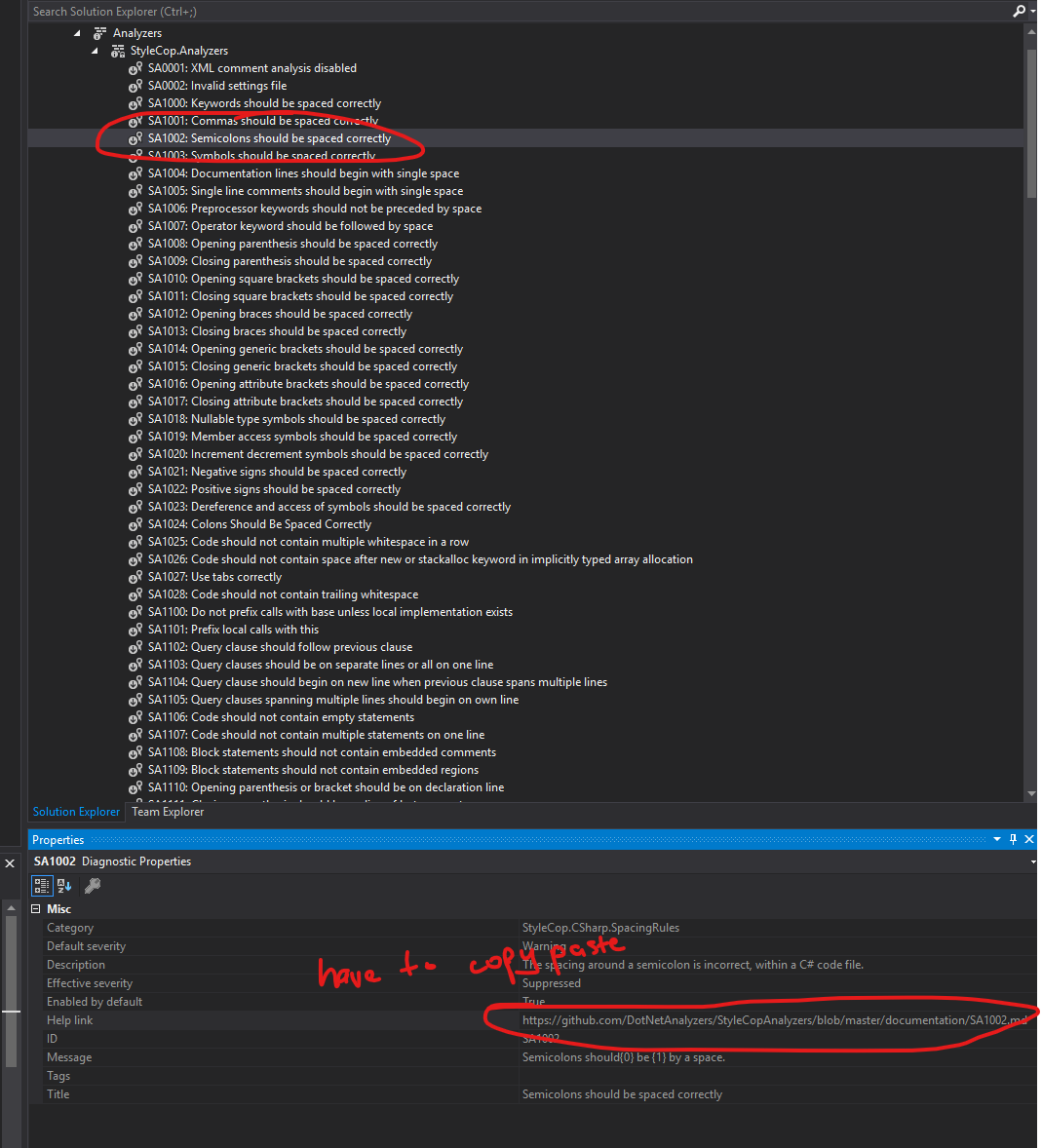Viewport: 1042px width, 1148px height.
Task: Click the rule icon beside SA1027
Action: point(135,577)
